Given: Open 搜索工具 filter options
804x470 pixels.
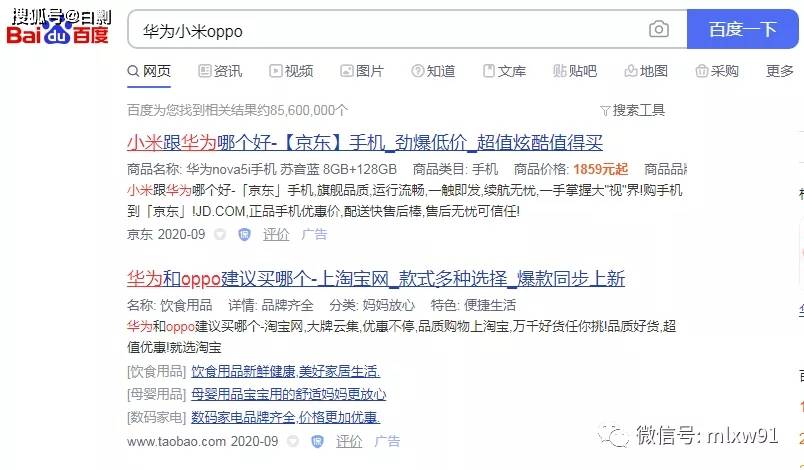Looking at the screenshot, I should coord(633,110).
